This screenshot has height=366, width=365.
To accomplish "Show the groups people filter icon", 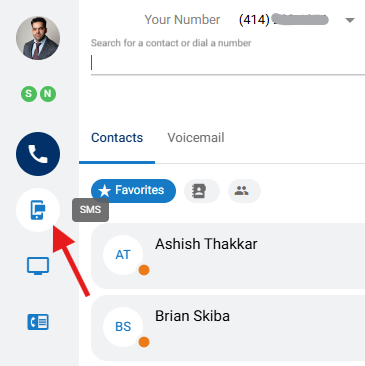I will point(244,191).
